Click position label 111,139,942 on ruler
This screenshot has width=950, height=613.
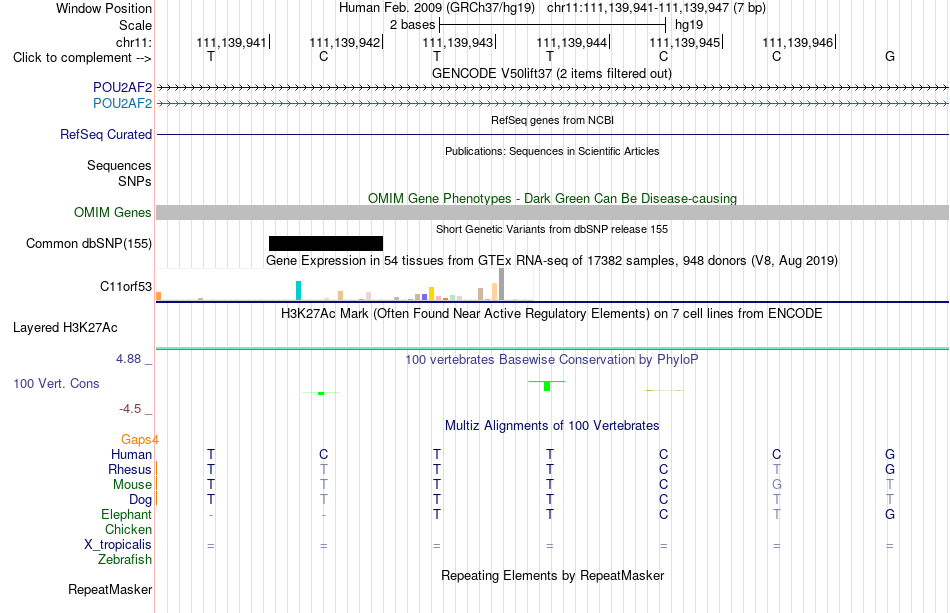tap(345, 42)
